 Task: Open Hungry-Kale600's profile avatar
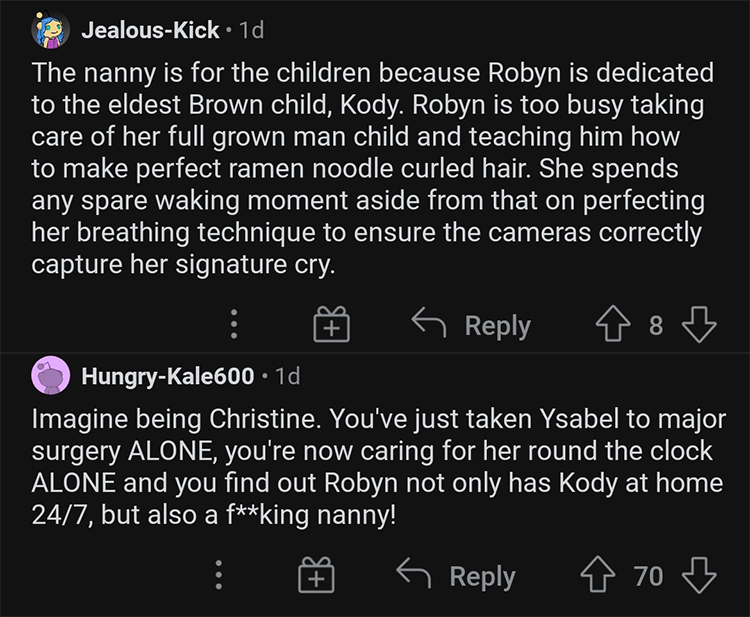pyautogui.click(x=50, y=376)
